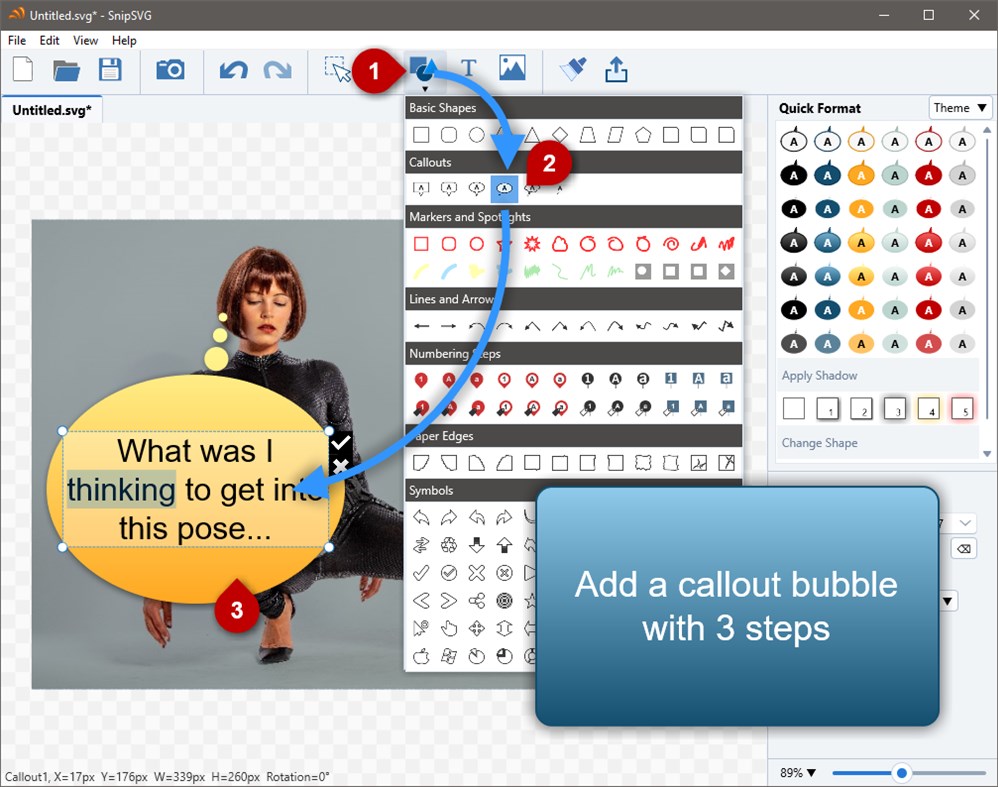Adjust the zoom slider at bottom right
The image size is (998, 787).
click(x=900, y=772)
